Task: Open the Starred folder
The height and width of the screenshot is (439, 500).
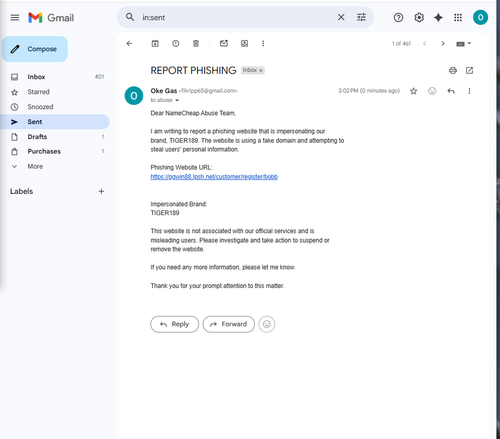Action: point(55,92)
